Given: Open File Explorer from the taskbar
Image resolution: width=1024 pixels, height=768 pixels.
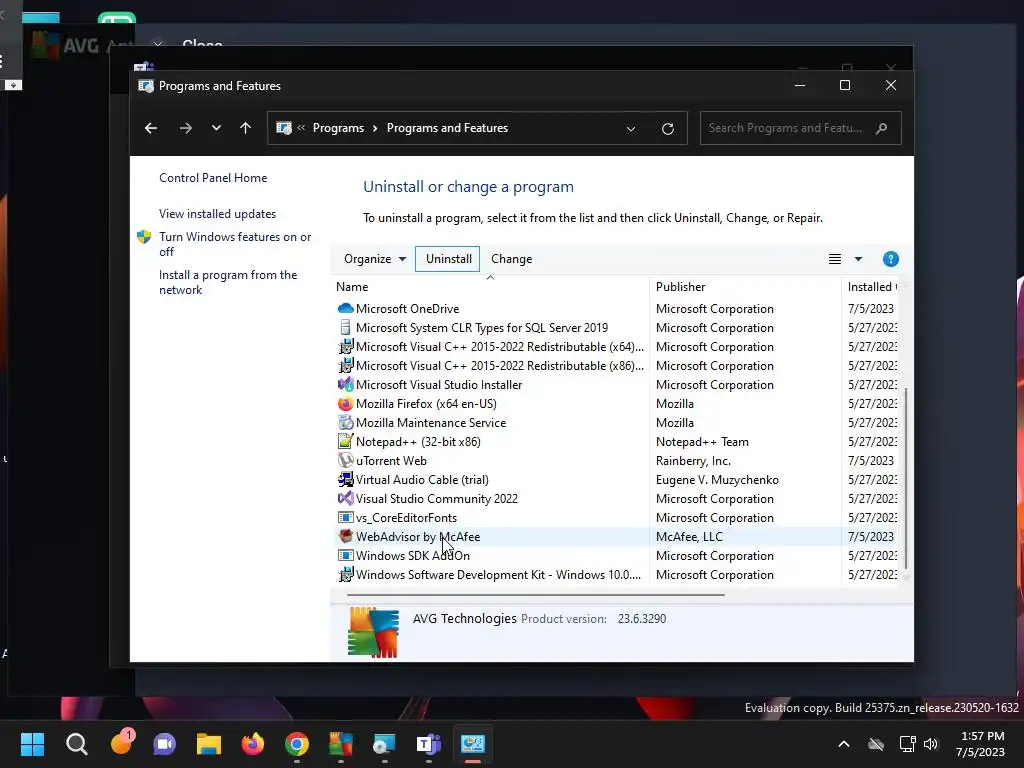Looking at the screenshot, I should pyautogui.click(x=209, y=744).
